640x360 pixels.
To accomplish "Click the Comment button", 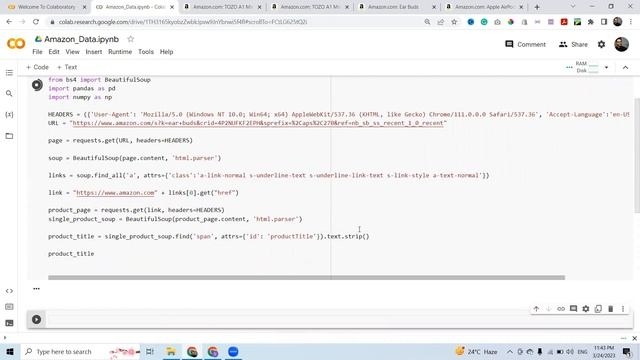I will pos(525,44).
